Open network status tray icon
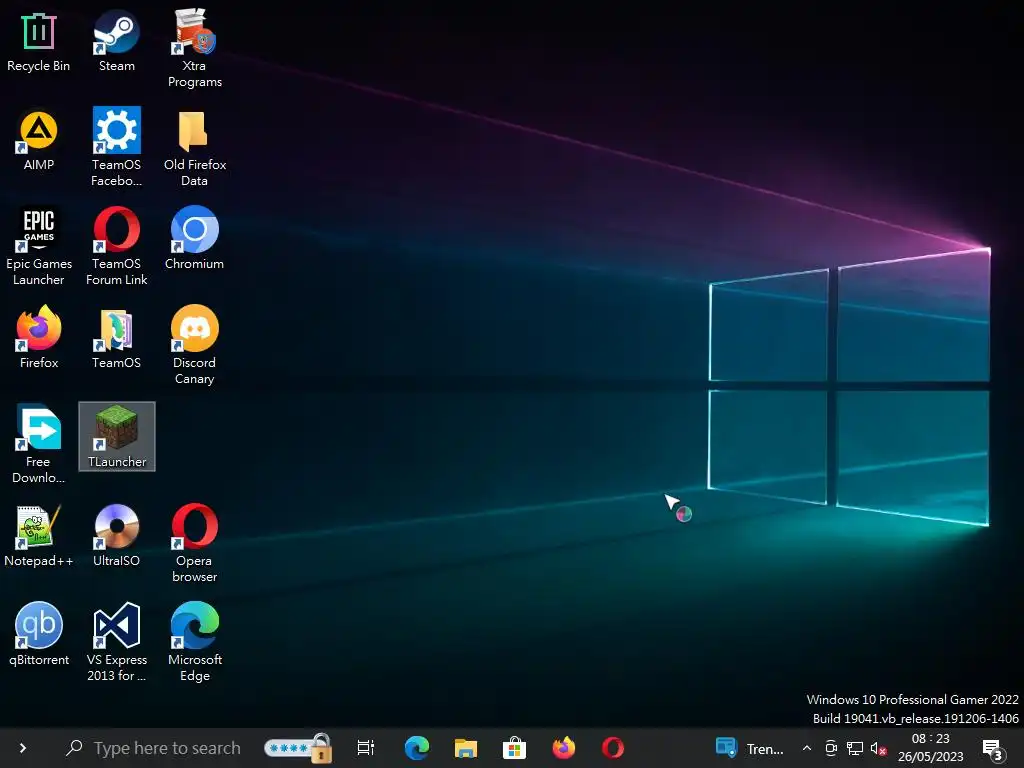1024x768 pixels. (855, 748)
